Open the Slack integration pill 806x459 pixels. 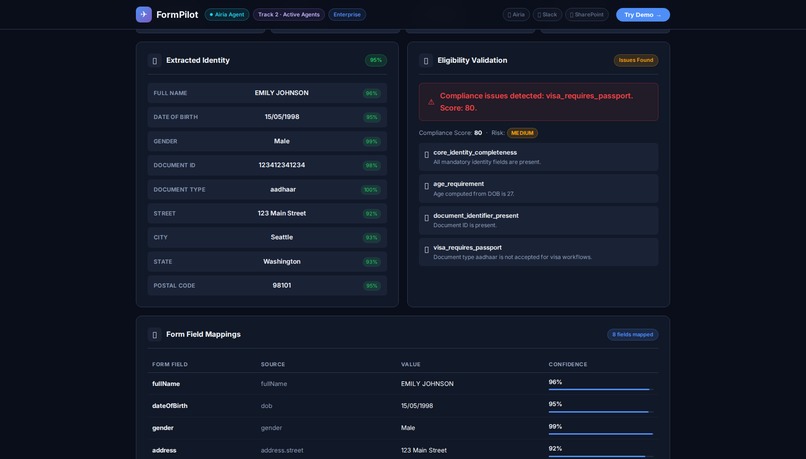coord(547,15)
